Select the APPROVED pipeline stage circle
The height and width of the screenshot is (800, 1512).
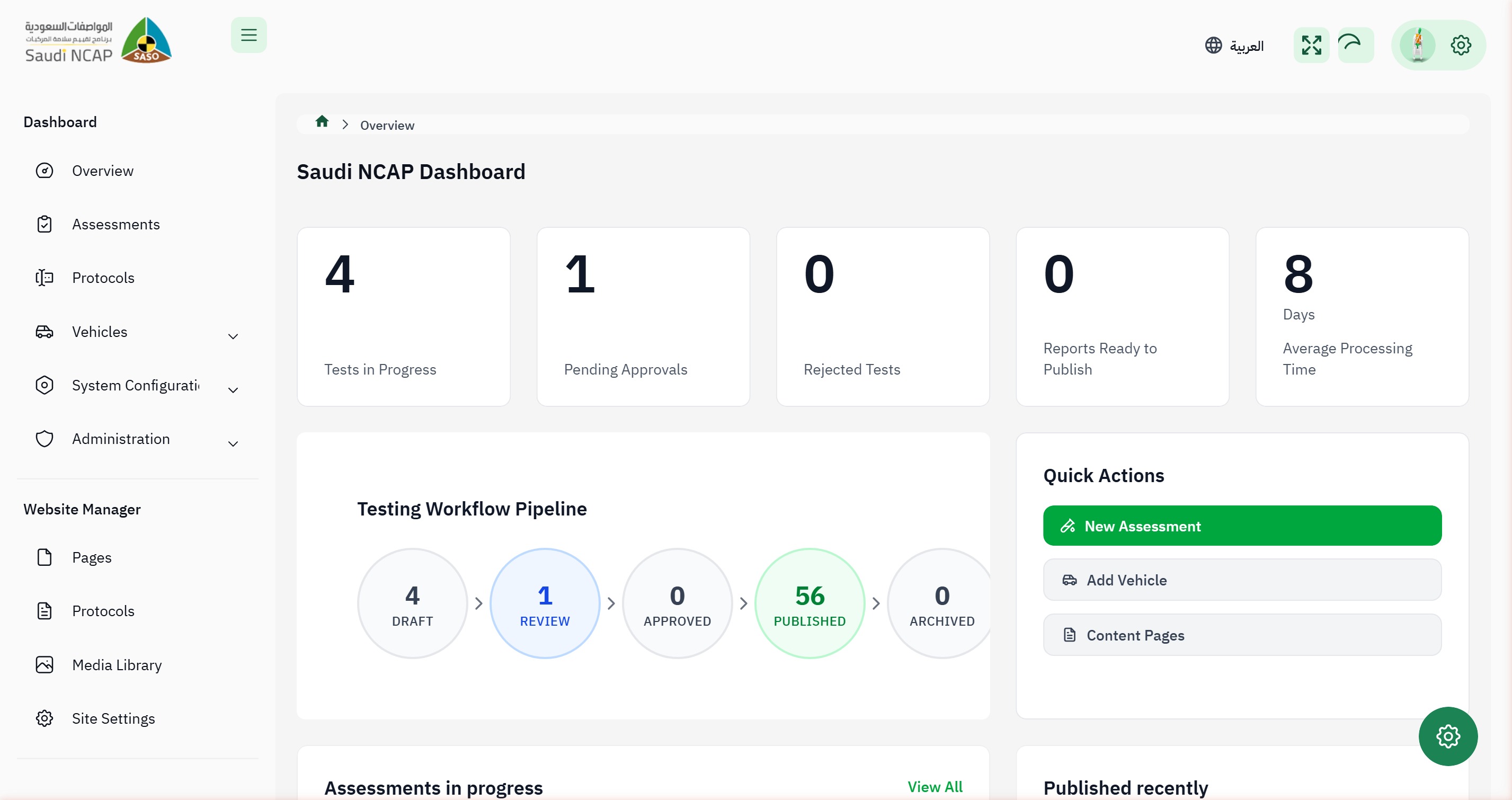click(x=678, y=603)
